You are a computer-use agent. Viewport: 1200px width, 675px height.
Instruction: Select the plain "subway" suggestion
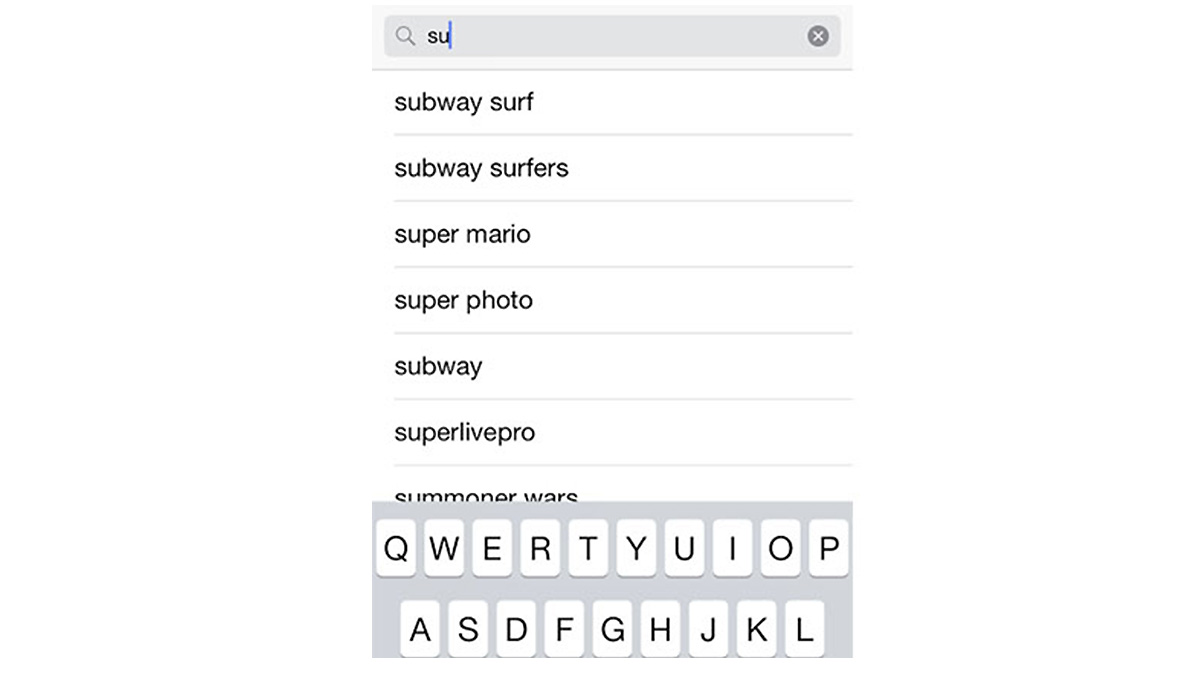[438, 366]
